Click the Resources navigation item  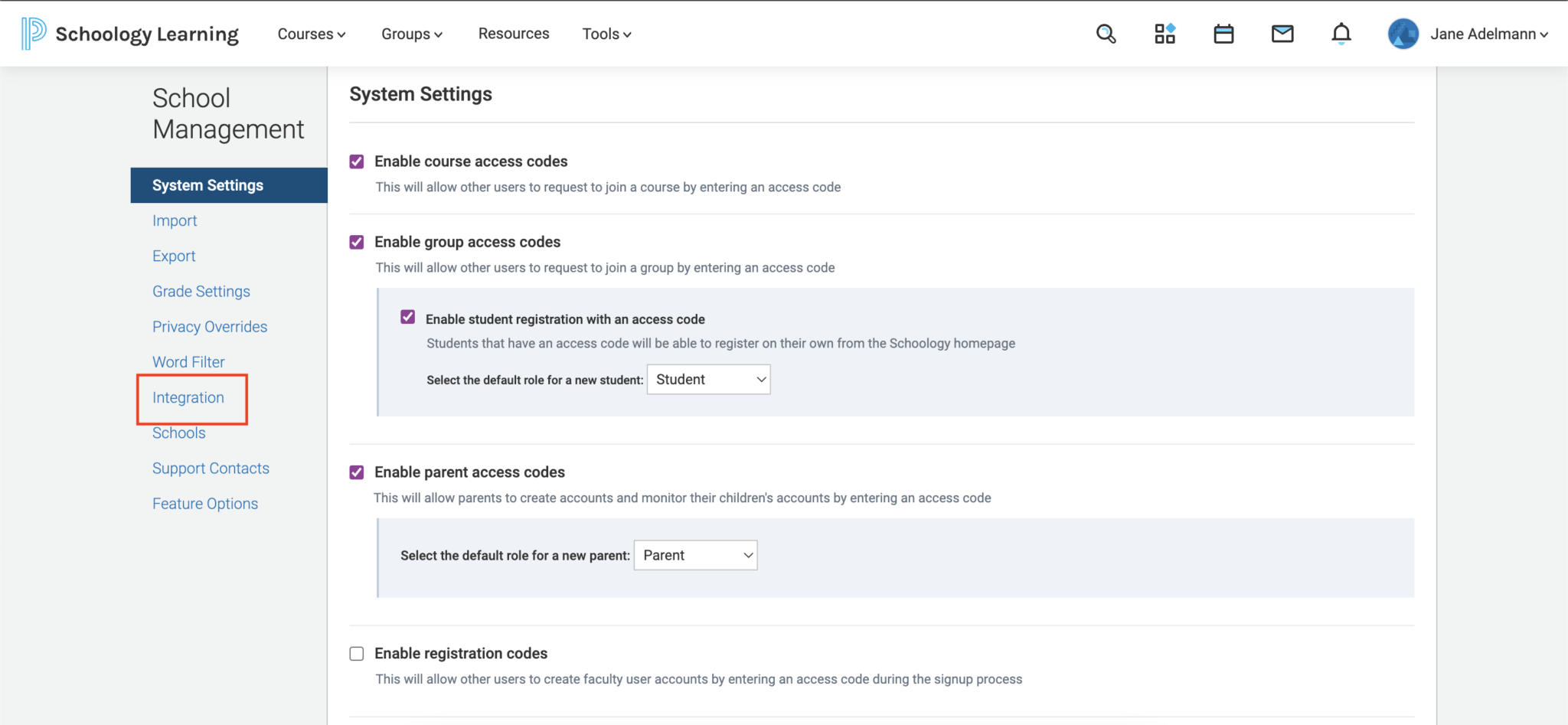(514, 33)
